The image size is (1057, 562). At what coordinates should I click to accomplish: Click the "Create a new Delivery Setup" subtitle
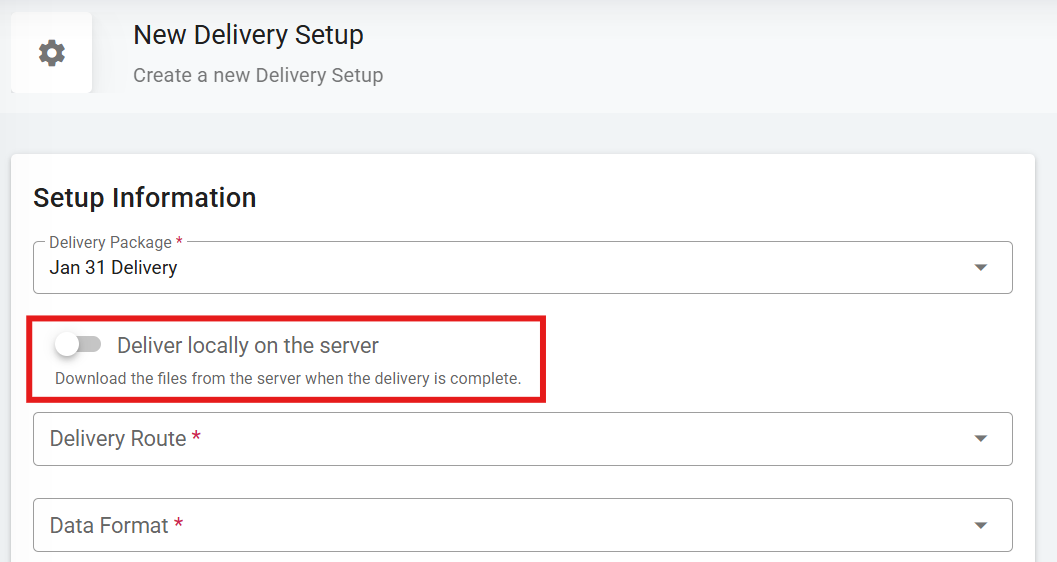258,75
